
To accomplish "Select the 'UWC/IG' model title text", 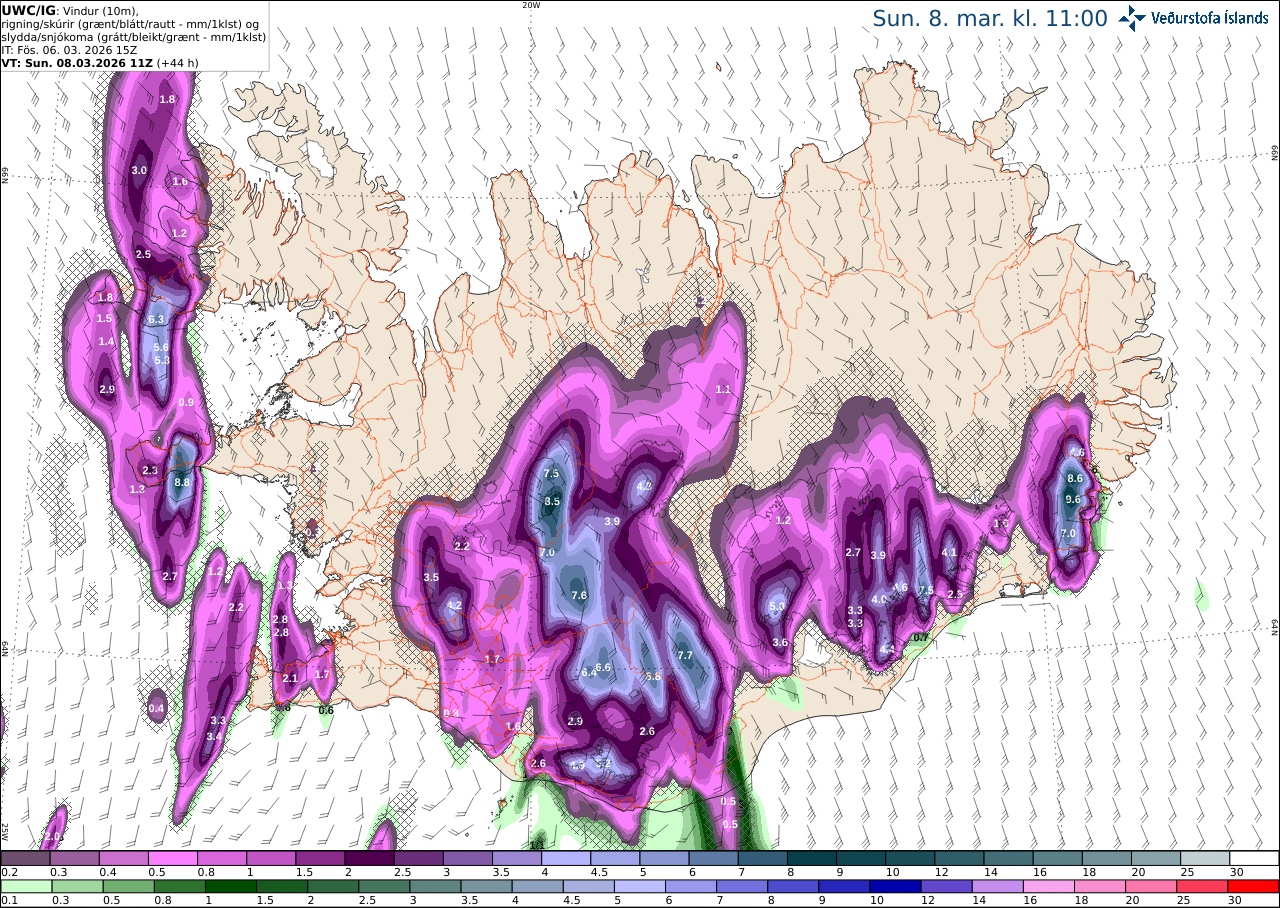I will coord(28,10).
